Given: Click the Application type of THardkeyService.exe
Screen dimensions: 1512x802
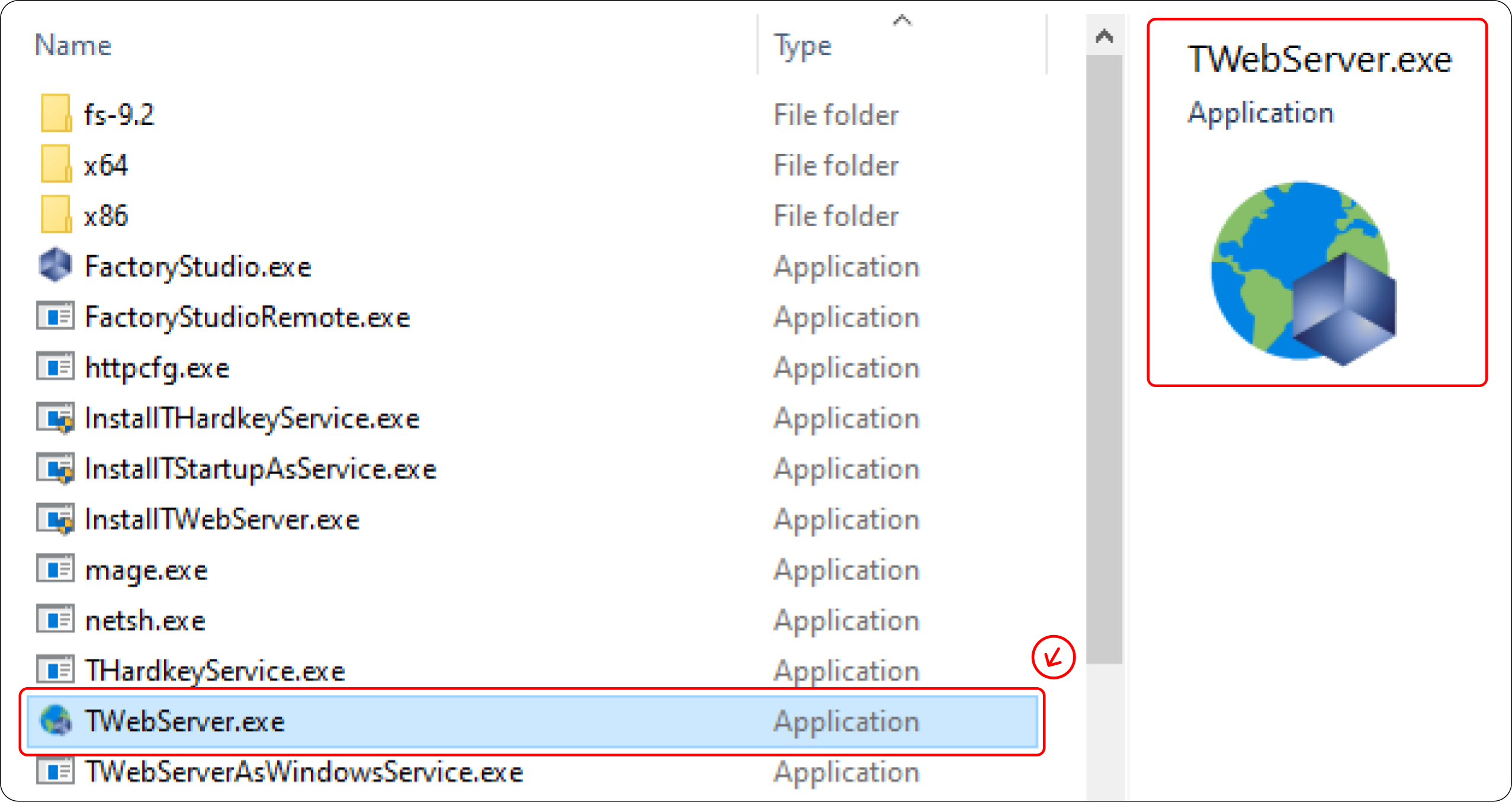Looking at the screenshot, I should pos(847,672).
